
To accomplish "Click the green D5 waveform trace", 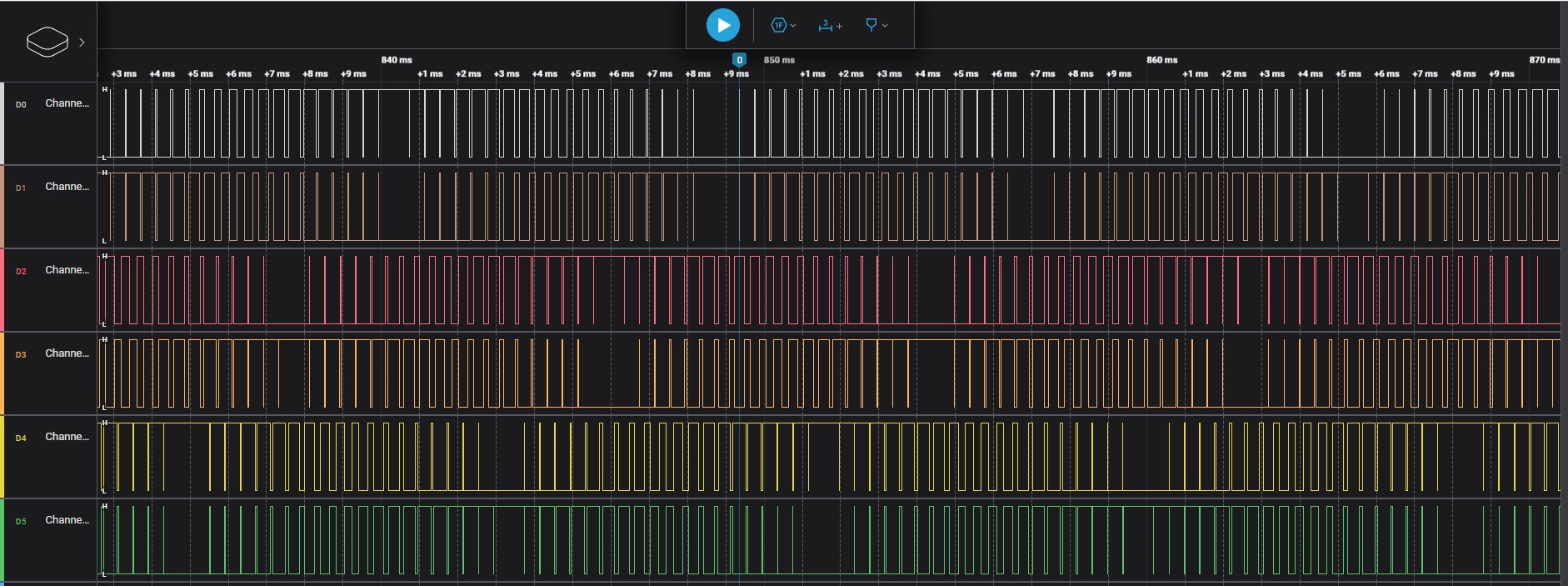I will click(829, 539).
